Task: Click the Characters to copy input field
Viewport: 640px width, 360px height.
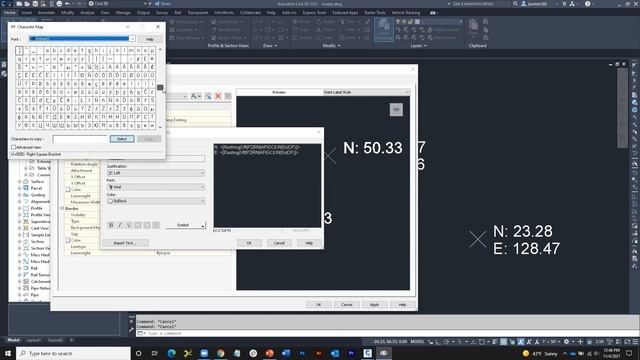Action: 80,139
